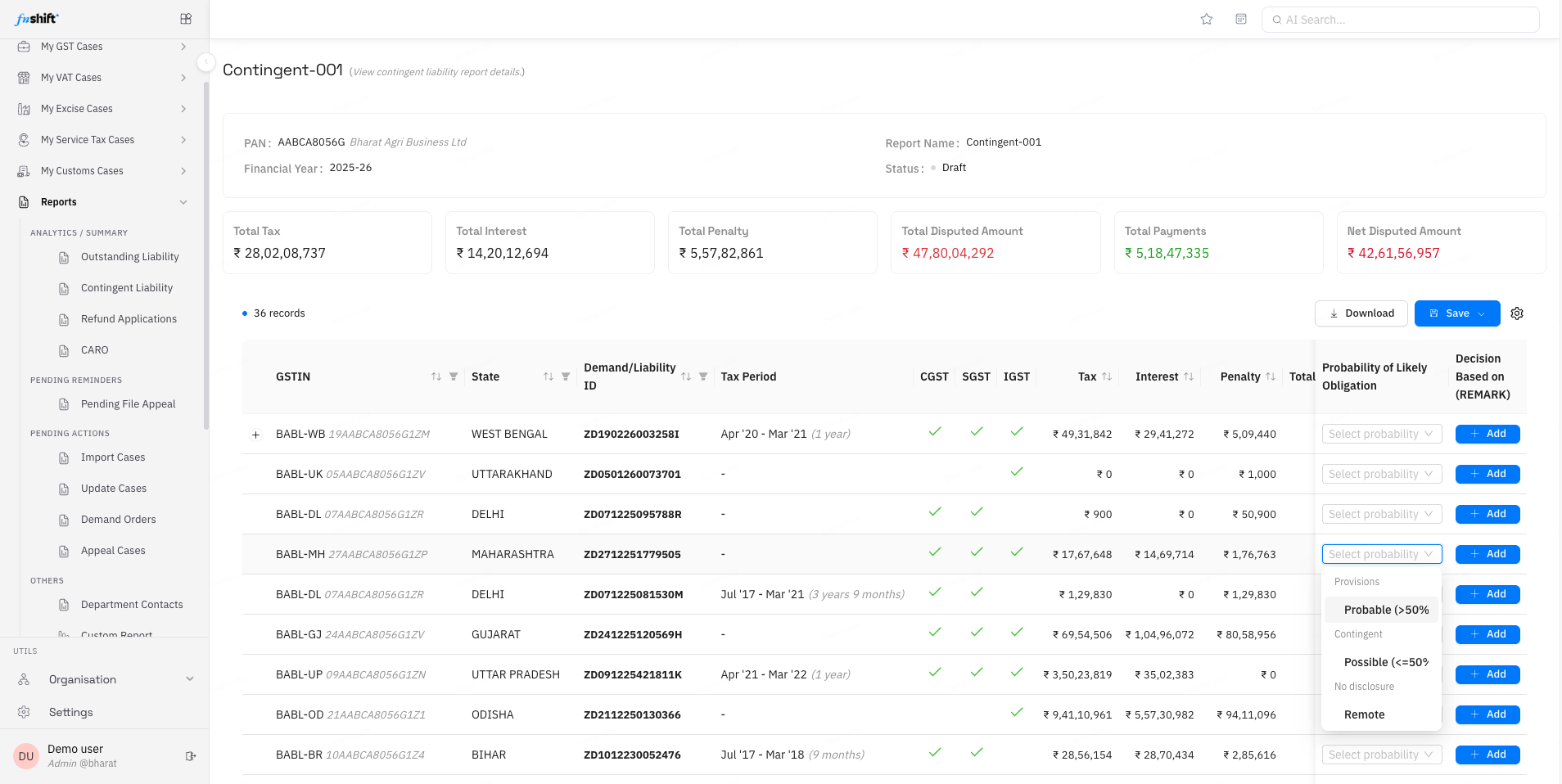Screen dimensions: 1562x784
Task: Download the contingent report
Action: pos(1361,313)
